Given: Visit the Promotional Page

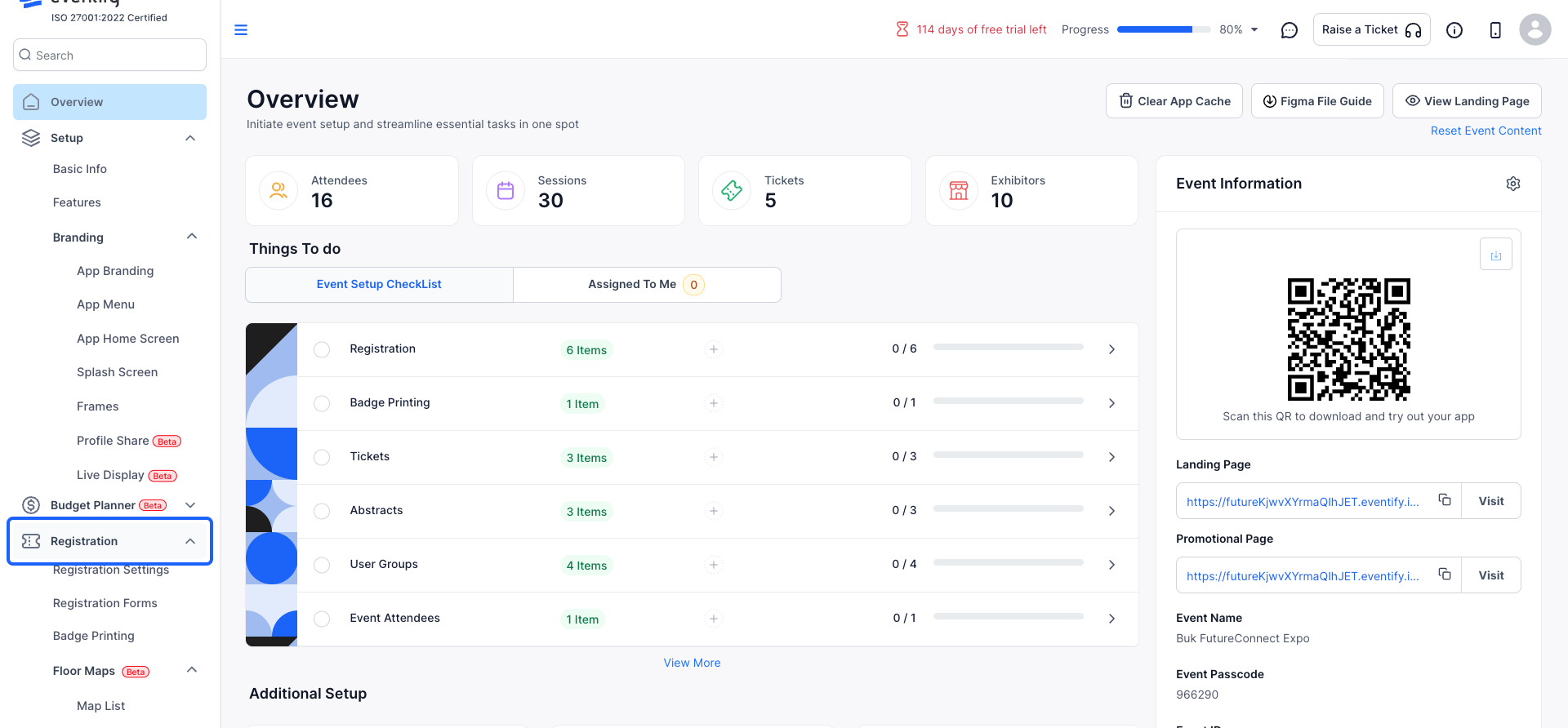Looking at the screenshot, I should click(1491, 575).
